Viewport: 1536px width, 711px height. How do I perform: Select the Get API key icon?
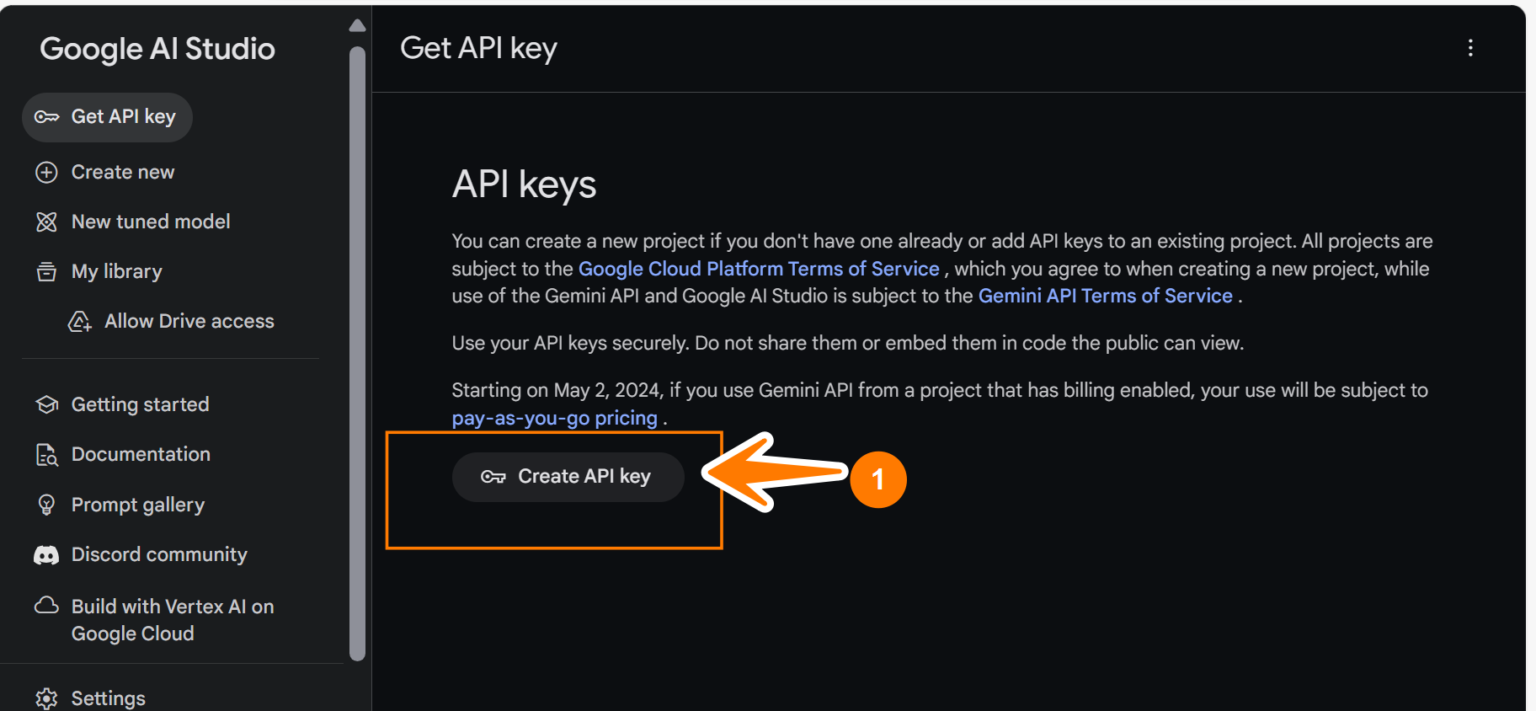[x=48, y=117]
